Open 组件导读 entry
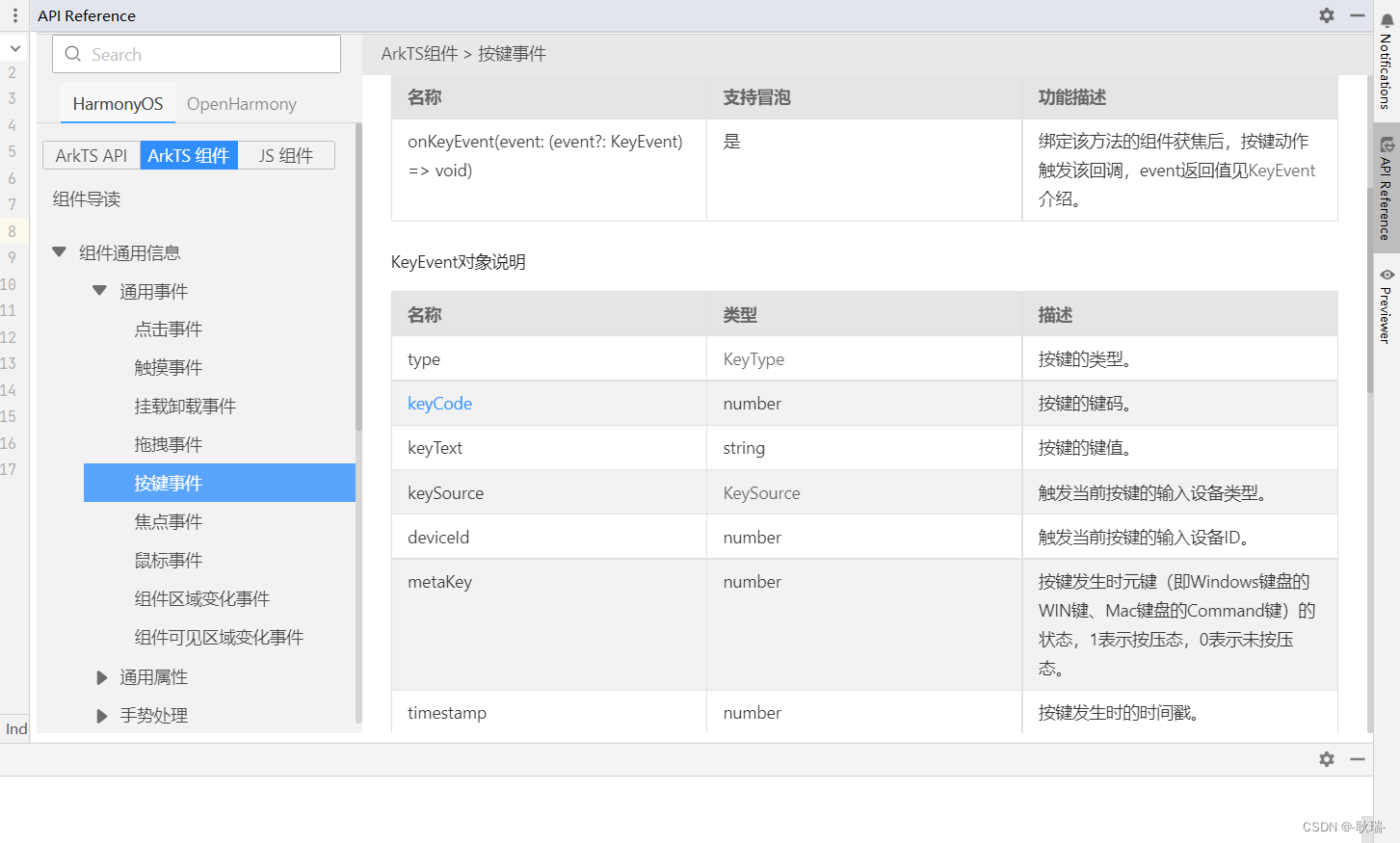This screenshot has width=1400, height=843. tap(87, 199)
